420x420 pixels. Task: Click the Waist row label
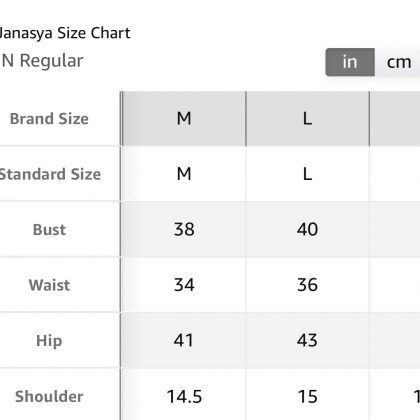coord(49,285)
